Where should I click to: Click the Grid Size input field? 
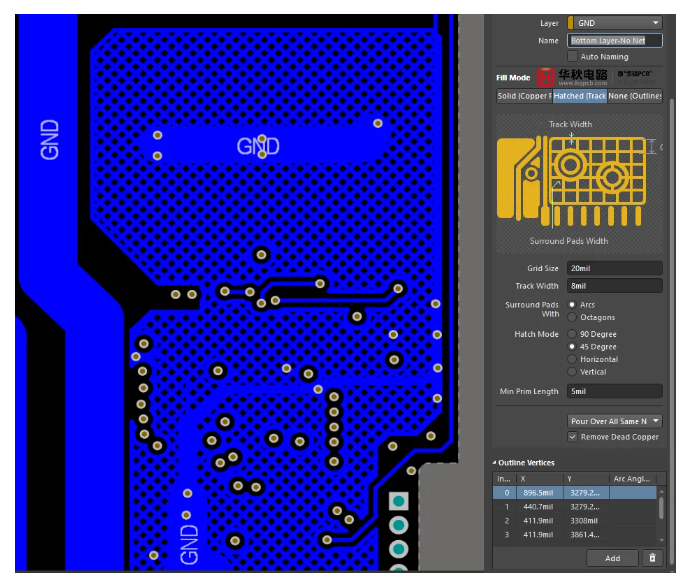[614, 268]
